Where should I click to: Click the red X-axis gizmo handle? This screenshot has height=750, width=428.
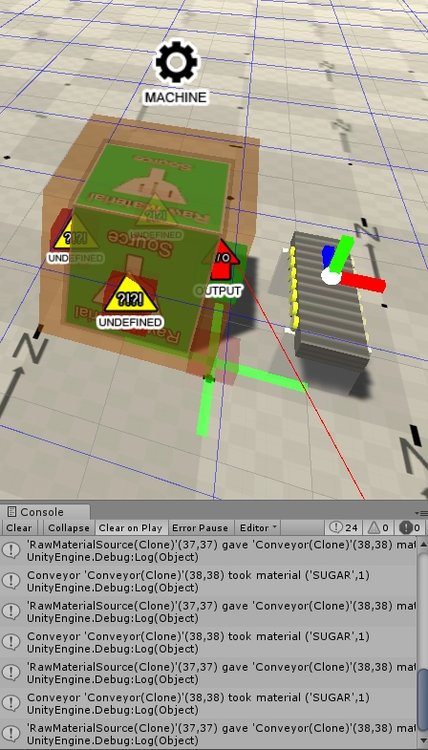tap(363, 282)
